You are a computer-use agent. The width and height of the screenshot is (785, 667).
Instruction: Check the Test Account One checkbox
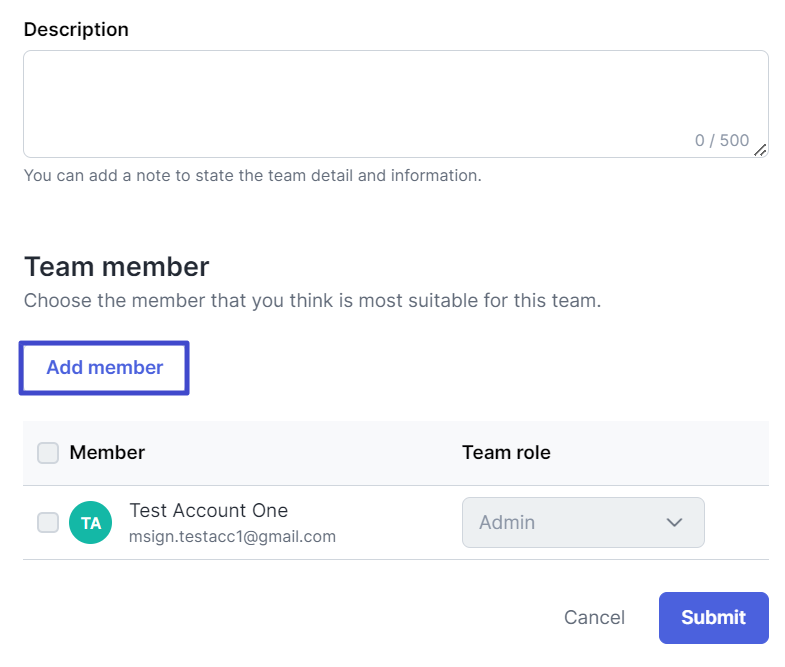pos(48,522)
